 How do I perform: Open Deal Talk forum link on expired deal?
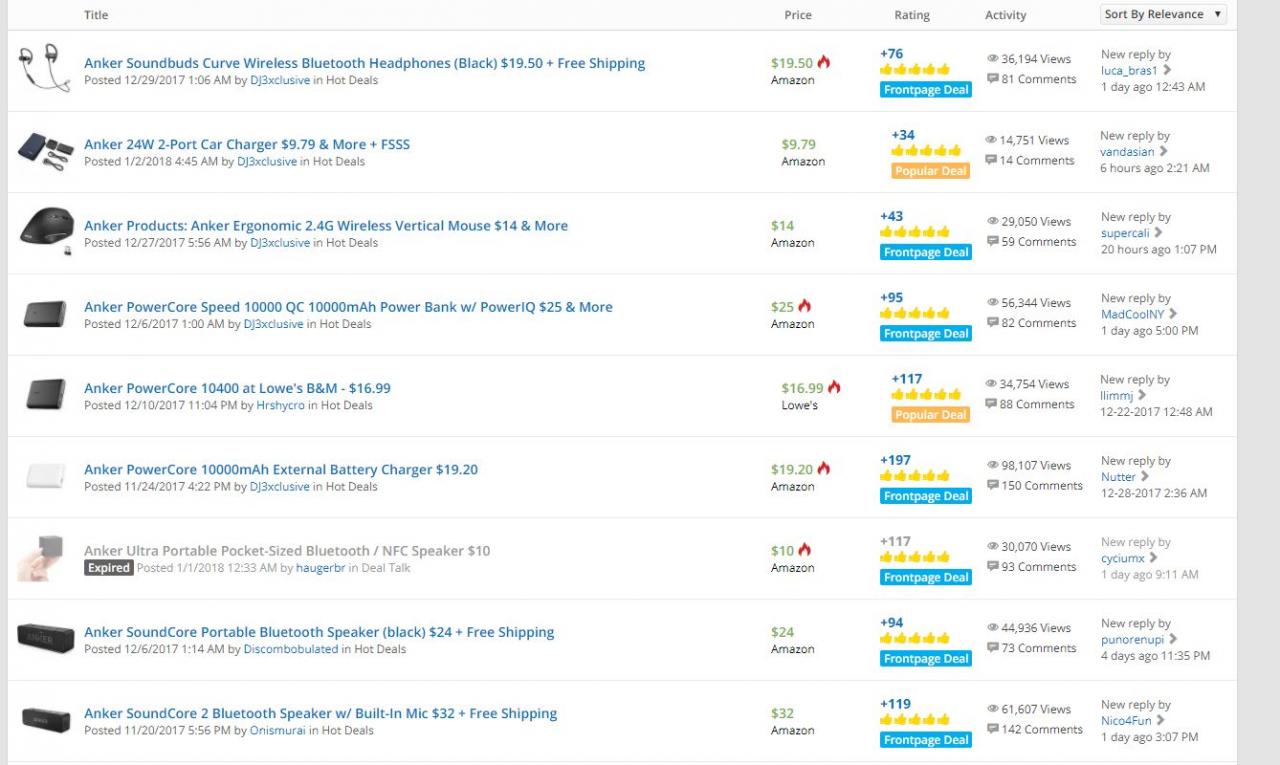[x=384, y=568]
